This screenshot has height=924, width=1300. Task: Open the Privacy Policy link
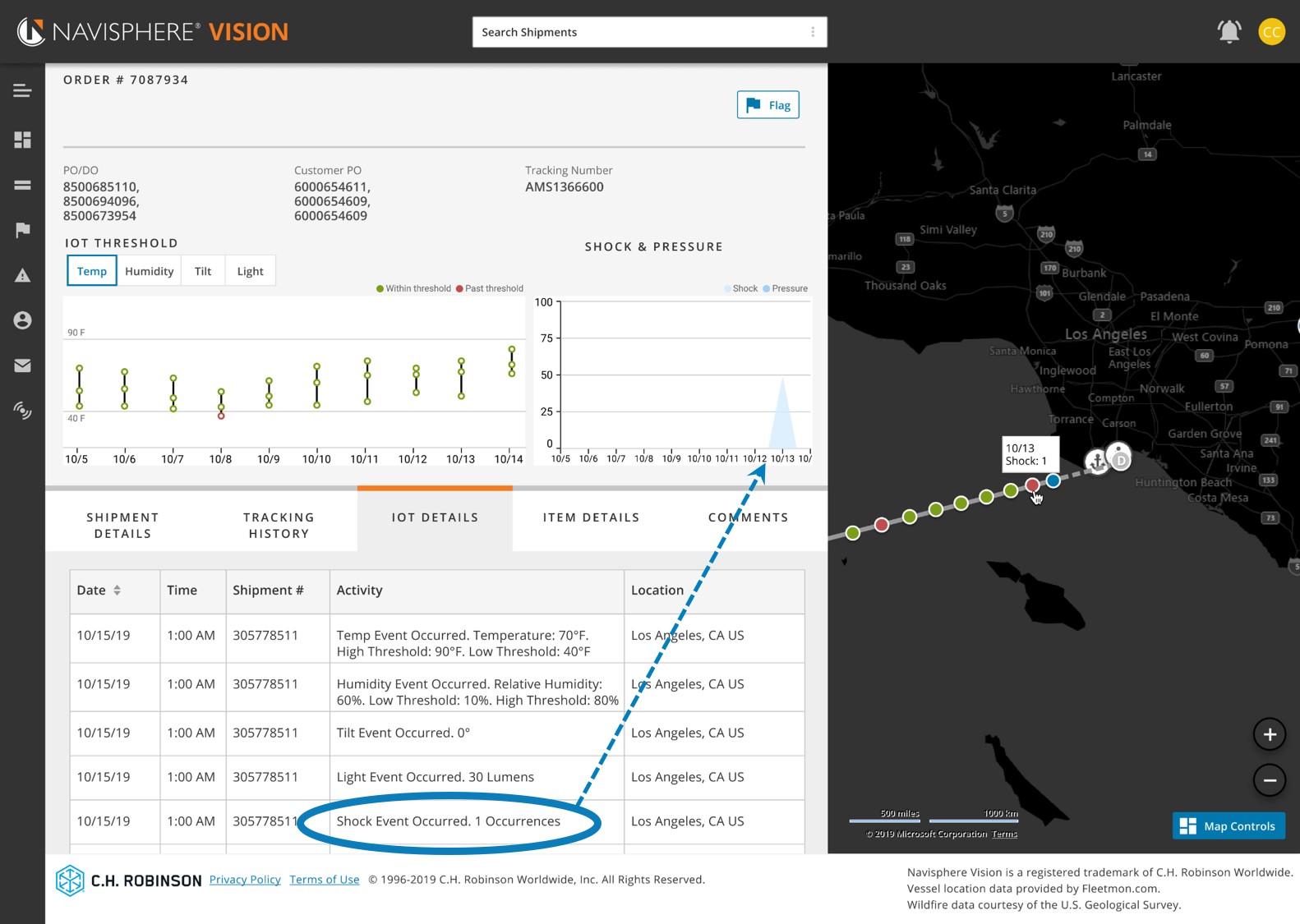point(245,880)
